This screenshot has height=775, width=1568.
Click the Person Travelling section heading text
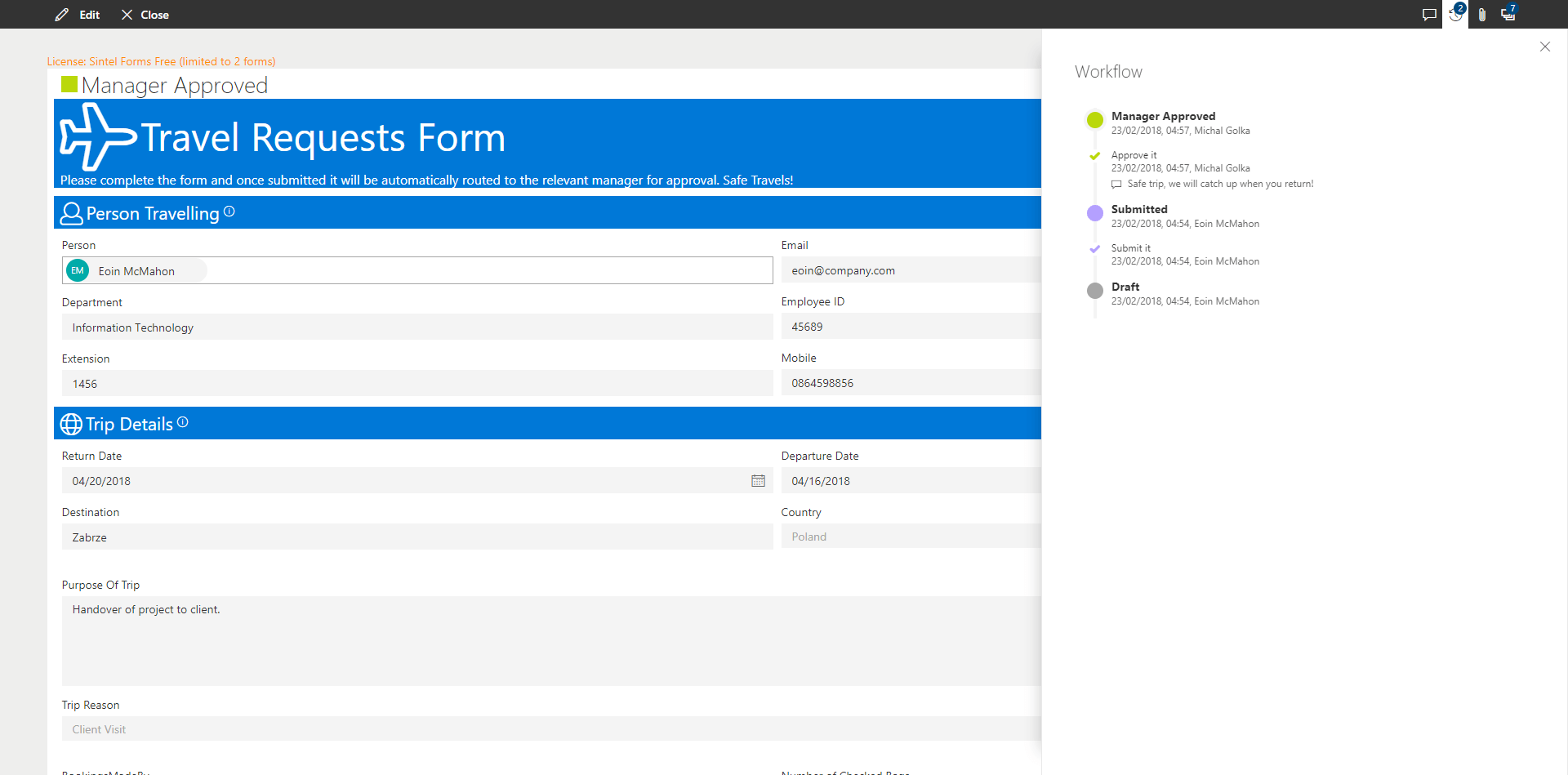pyautogui.click(x=153, y=213)
